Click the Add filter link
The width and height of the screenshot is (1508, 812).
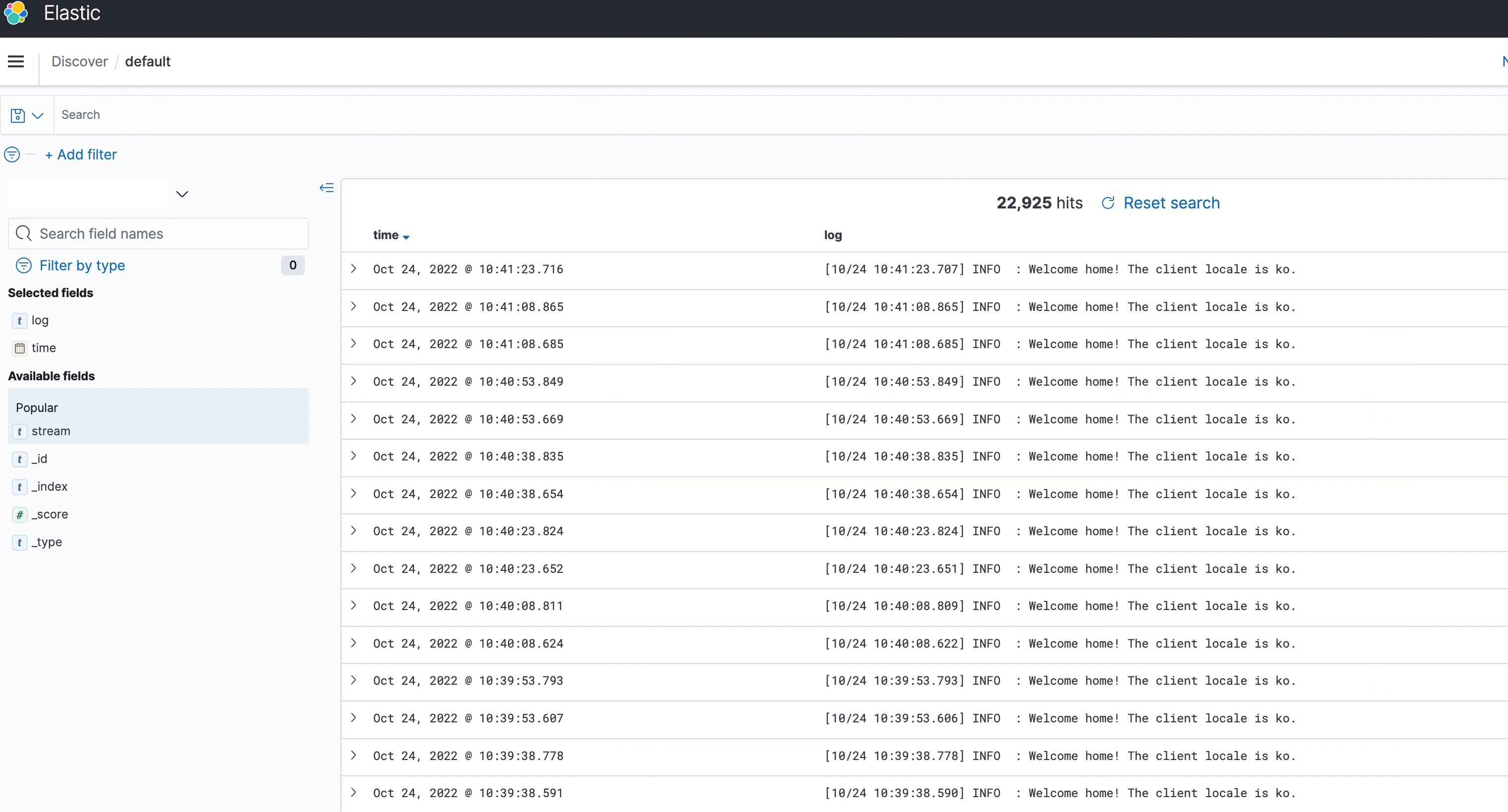pyautogui.click(x=81, y=155)
